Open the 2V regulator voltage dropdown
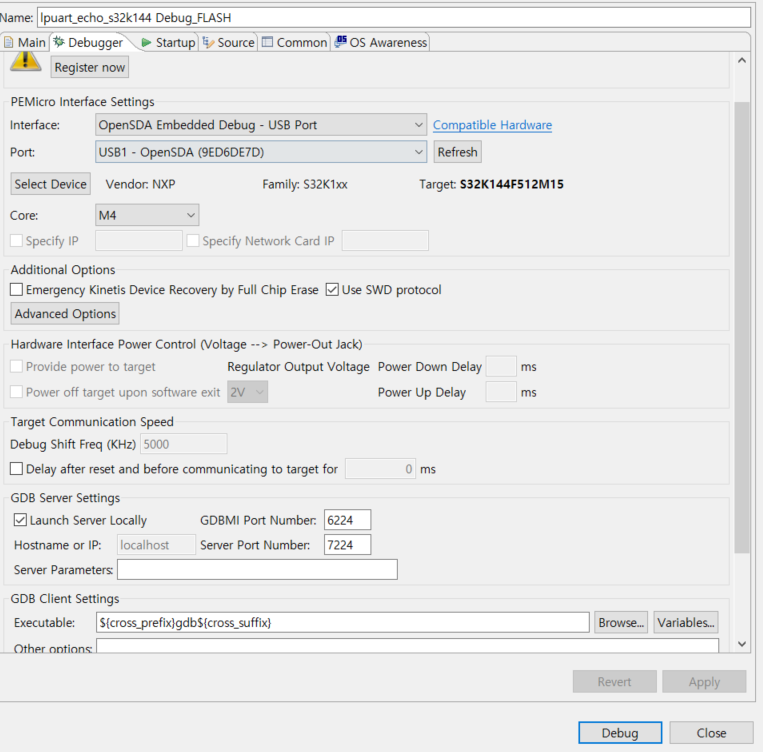The width and height of the screenshot is (763, 752). 247,392
